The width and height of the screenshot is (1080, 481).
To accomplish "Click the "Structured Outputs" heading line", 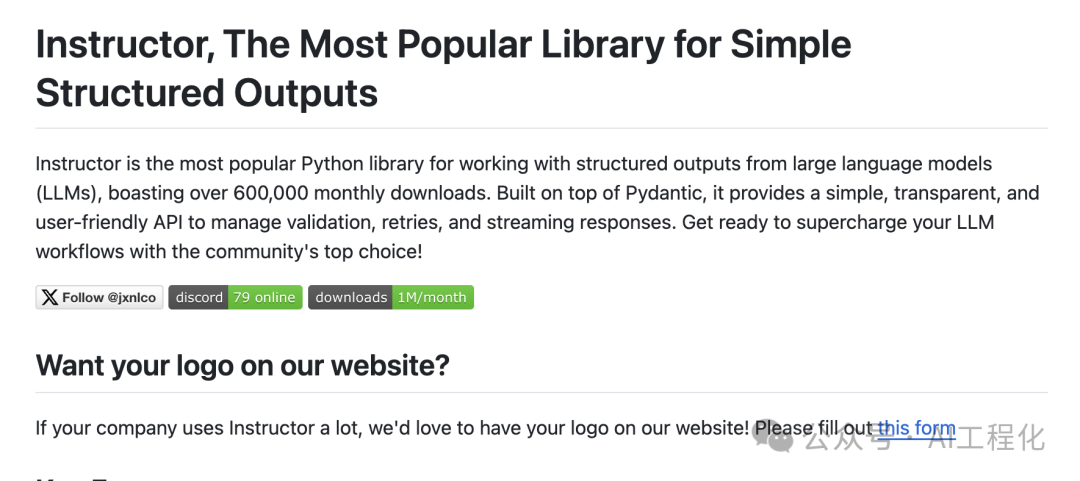I will pos(207,93).
